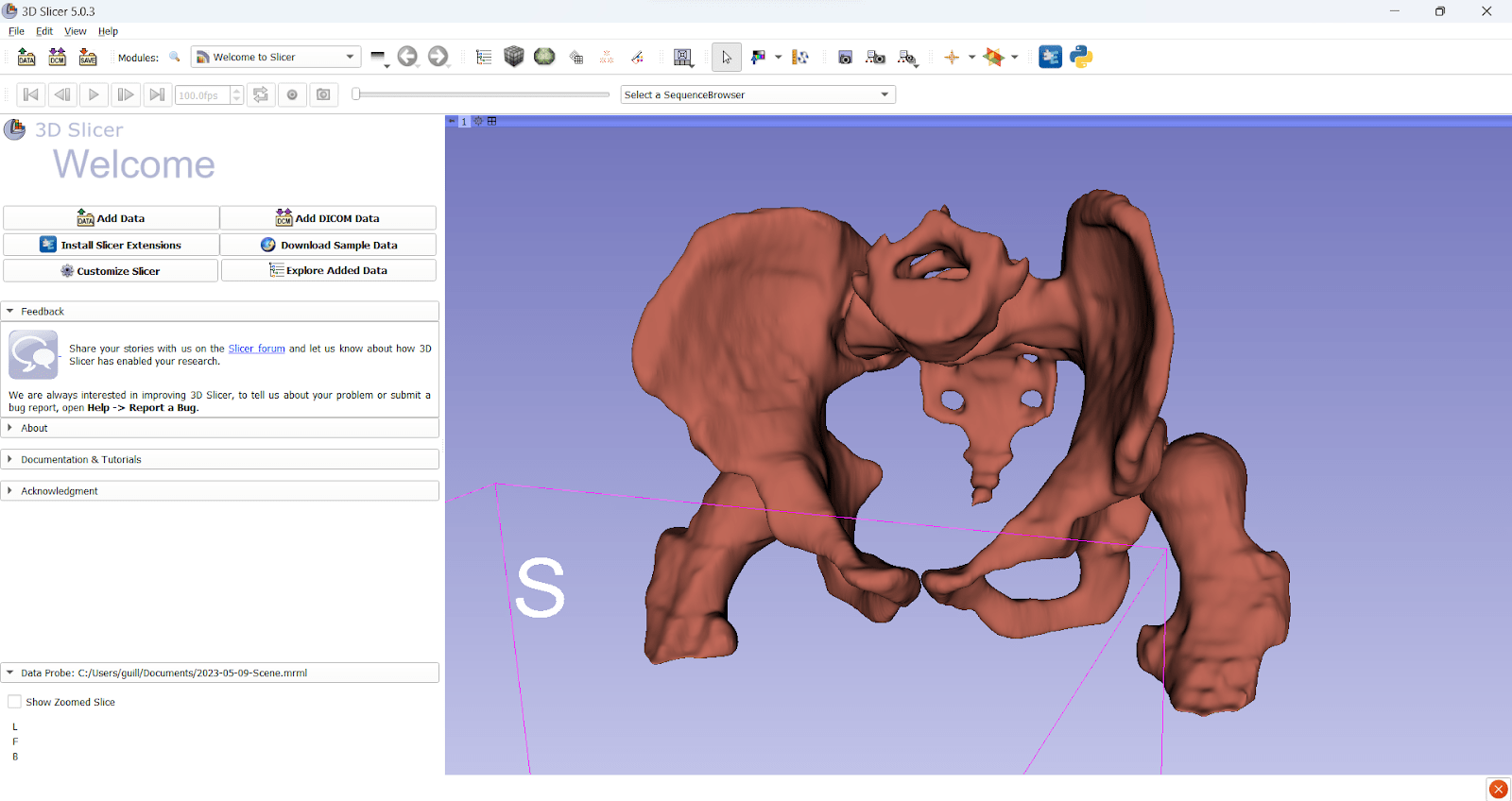The height and width of the screenshot is (801, 1512).
Task: Expand the Acknowledgment section
Action: click(x=220, y=491)
